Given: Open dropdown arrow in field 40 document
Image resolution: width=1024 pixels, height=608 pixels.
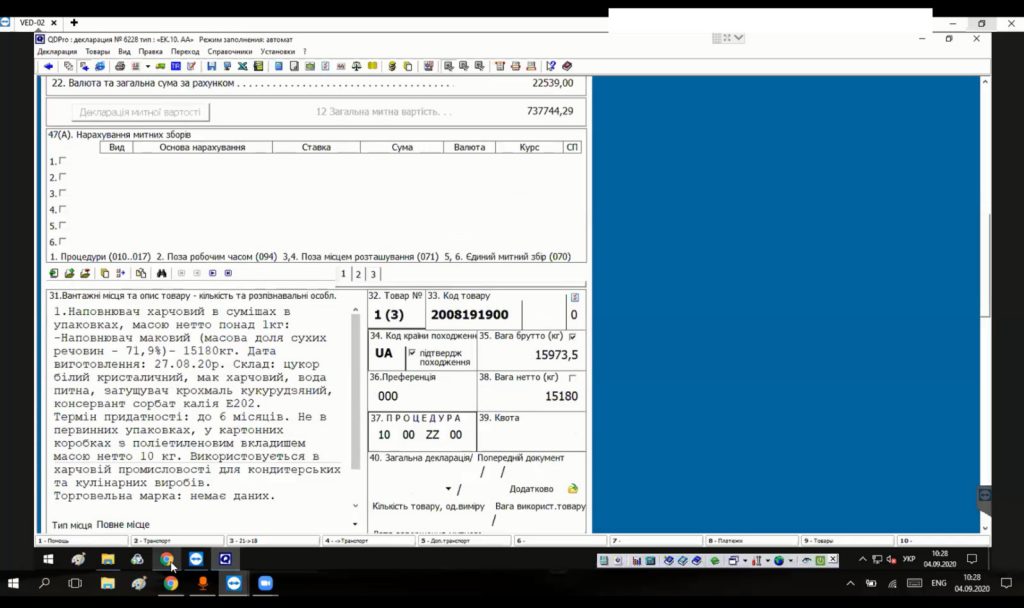Looking at the screenshot, I should pos(448,488).
